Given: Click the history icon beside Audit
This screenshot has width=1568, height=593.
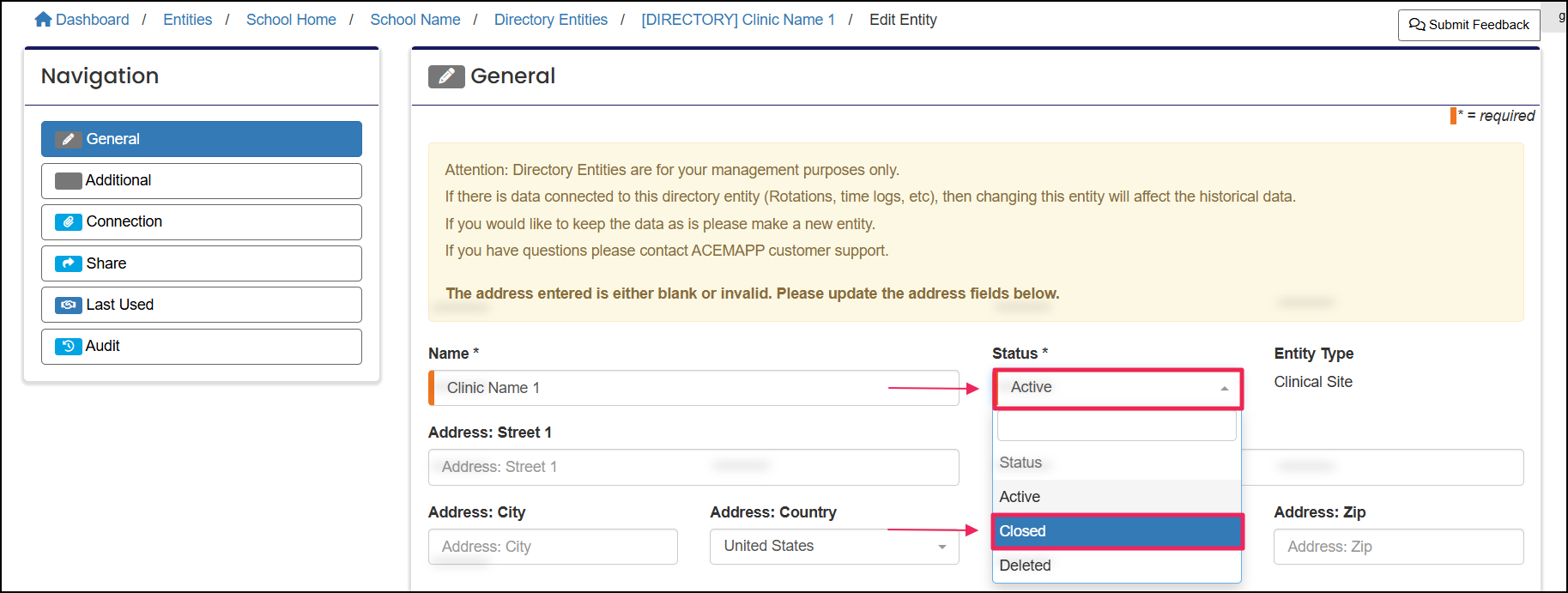Looking at the screenshot, I should pyautogui.click(x=69, y=346).
